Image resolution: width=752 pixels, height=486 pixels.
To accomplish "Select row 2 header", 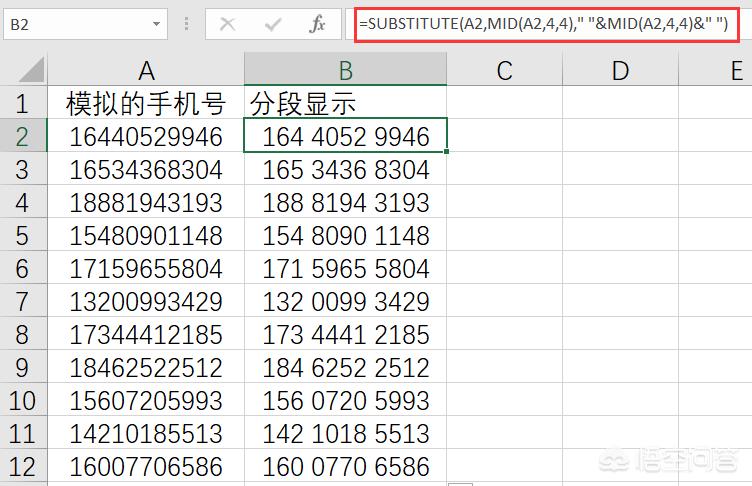I will point(23,136).
